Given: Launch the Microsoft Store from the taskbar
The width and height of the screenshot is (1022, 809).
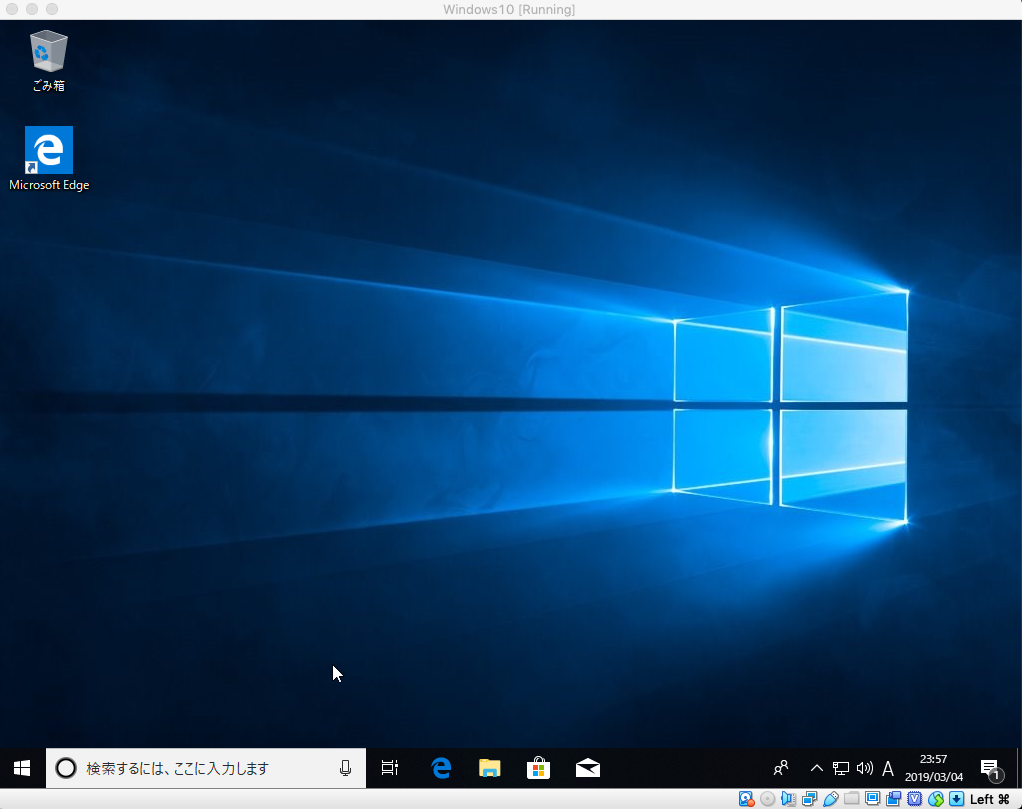Looking at the screenshot, I should (538, 768).
